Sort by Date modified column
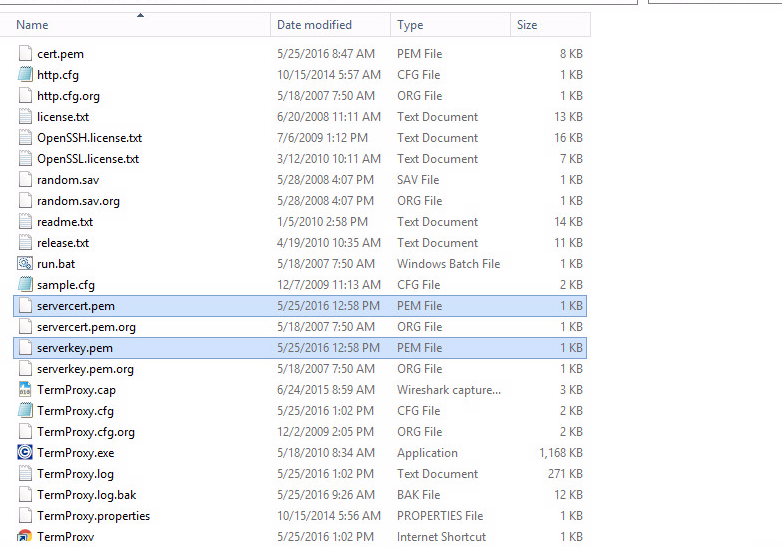Image resolution: width=782 pixels, height=547 pixels. tap(314, 25)
